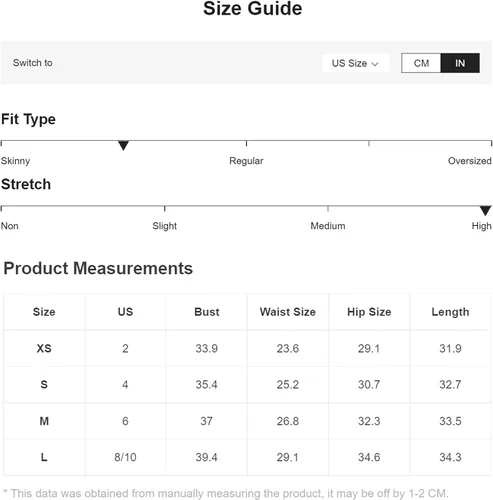Click length value 33.5
Viewport: 493px width, 500px height.
click(450, 421)
